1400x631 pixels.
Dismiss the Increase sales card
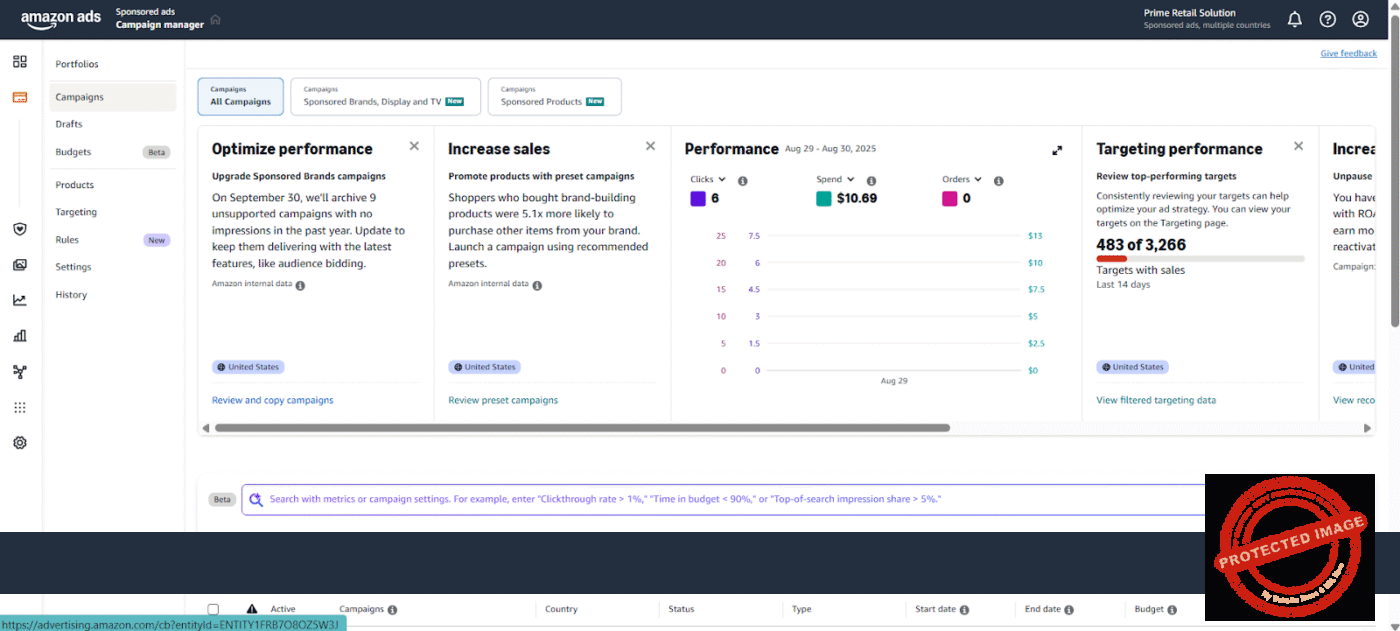650,146
